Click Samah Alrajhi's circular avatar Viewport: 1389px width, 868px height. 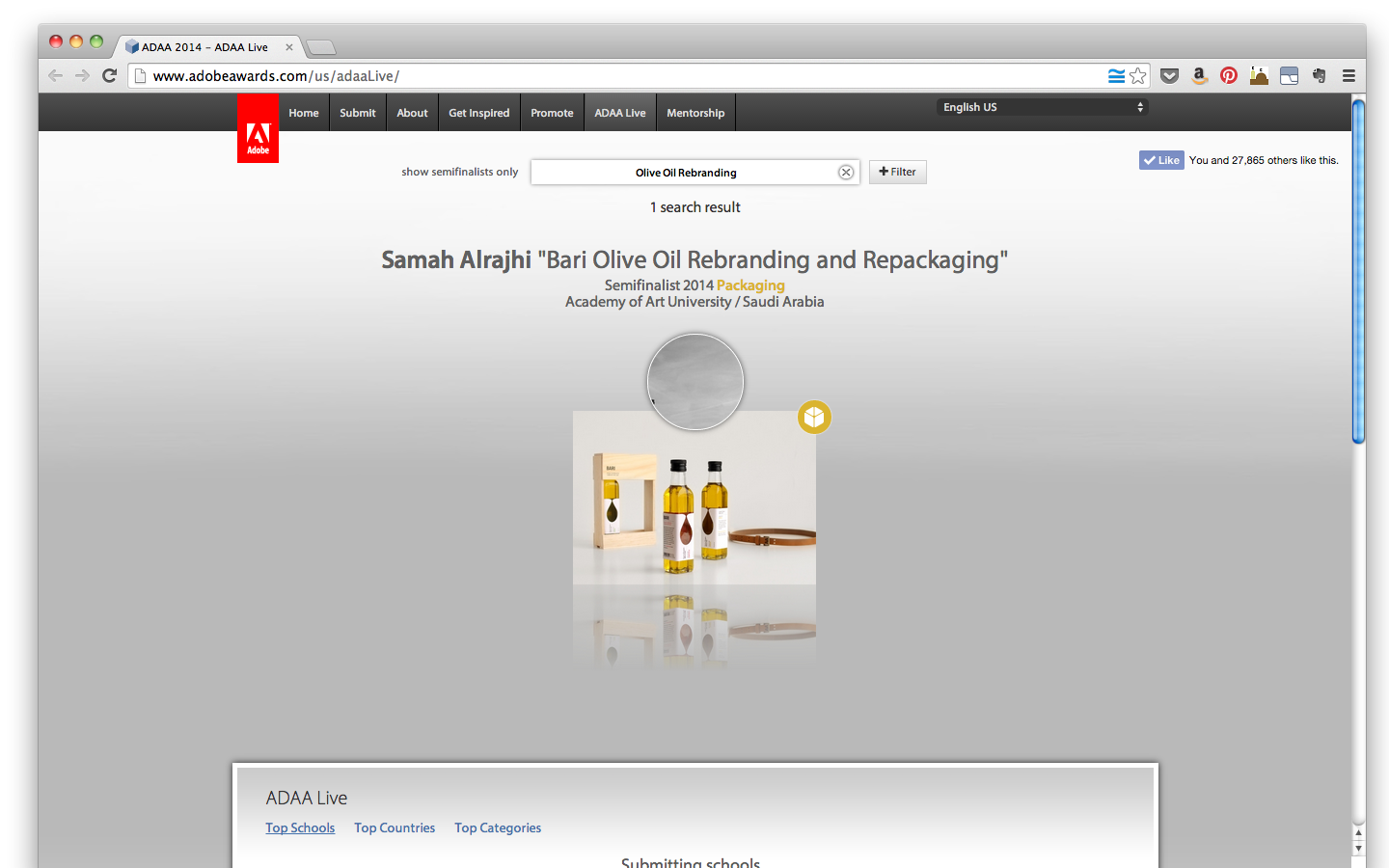(695, 382)
